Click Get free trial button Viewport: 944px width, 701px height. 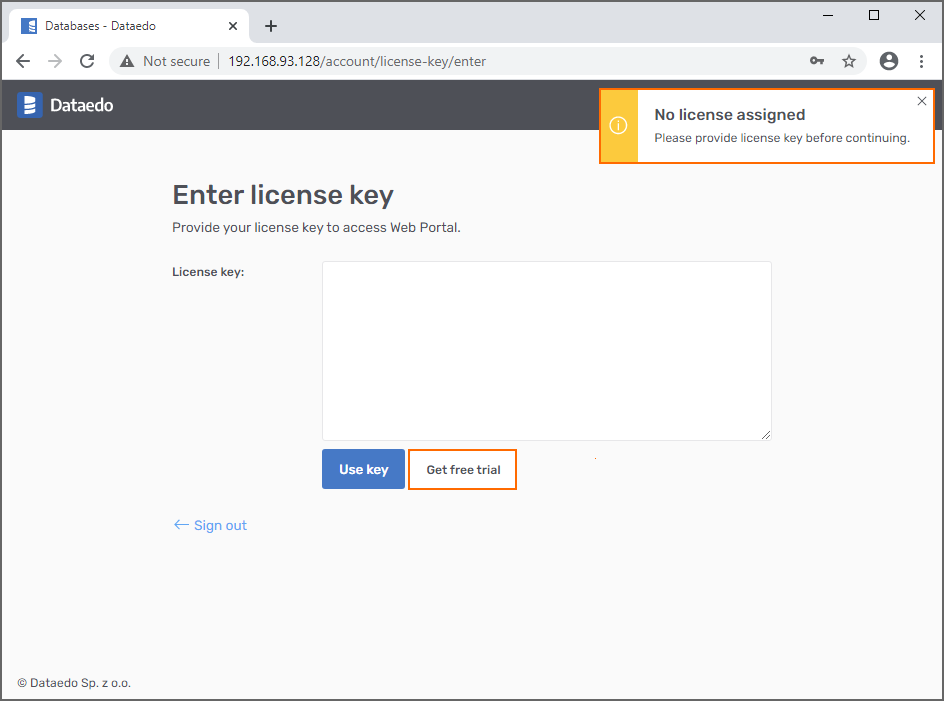[463, 469]
